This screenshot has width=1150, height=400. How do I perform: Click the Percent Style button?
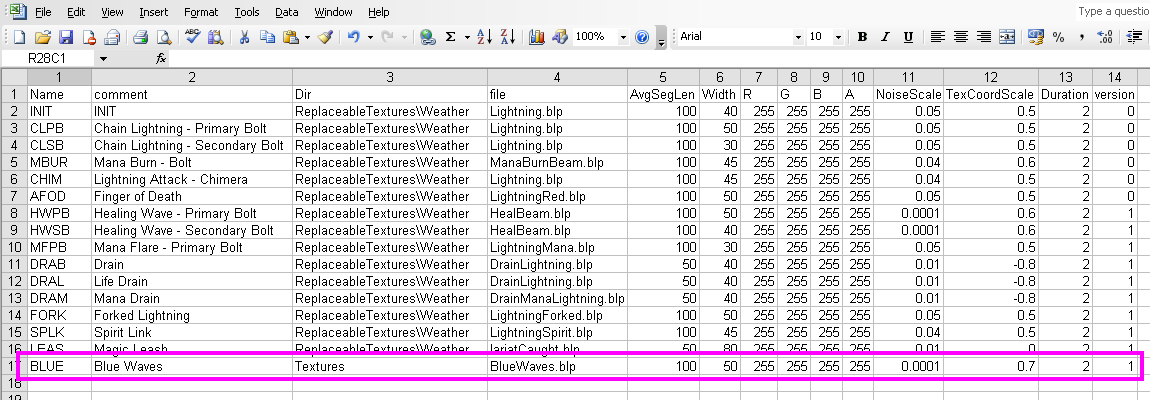tap(1058, 37)
